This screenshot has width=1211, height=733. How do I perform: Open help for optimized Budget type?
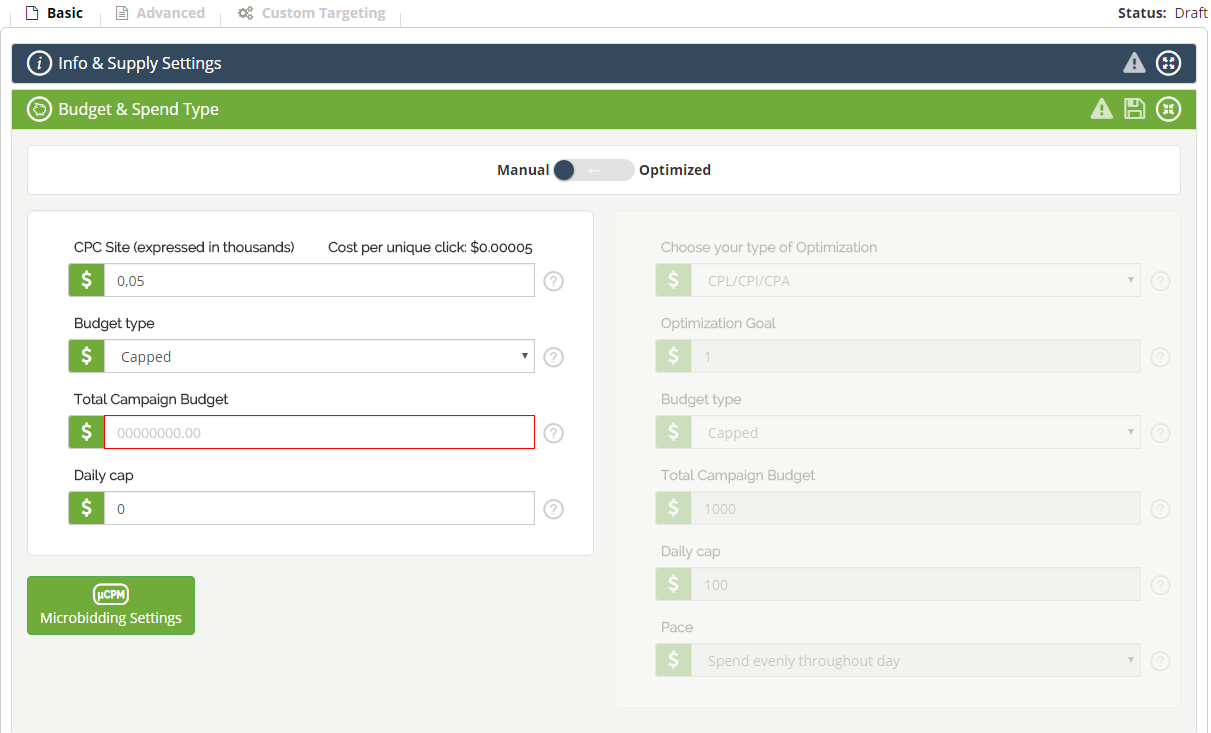pyautogui.click(x=1160, y=433)
